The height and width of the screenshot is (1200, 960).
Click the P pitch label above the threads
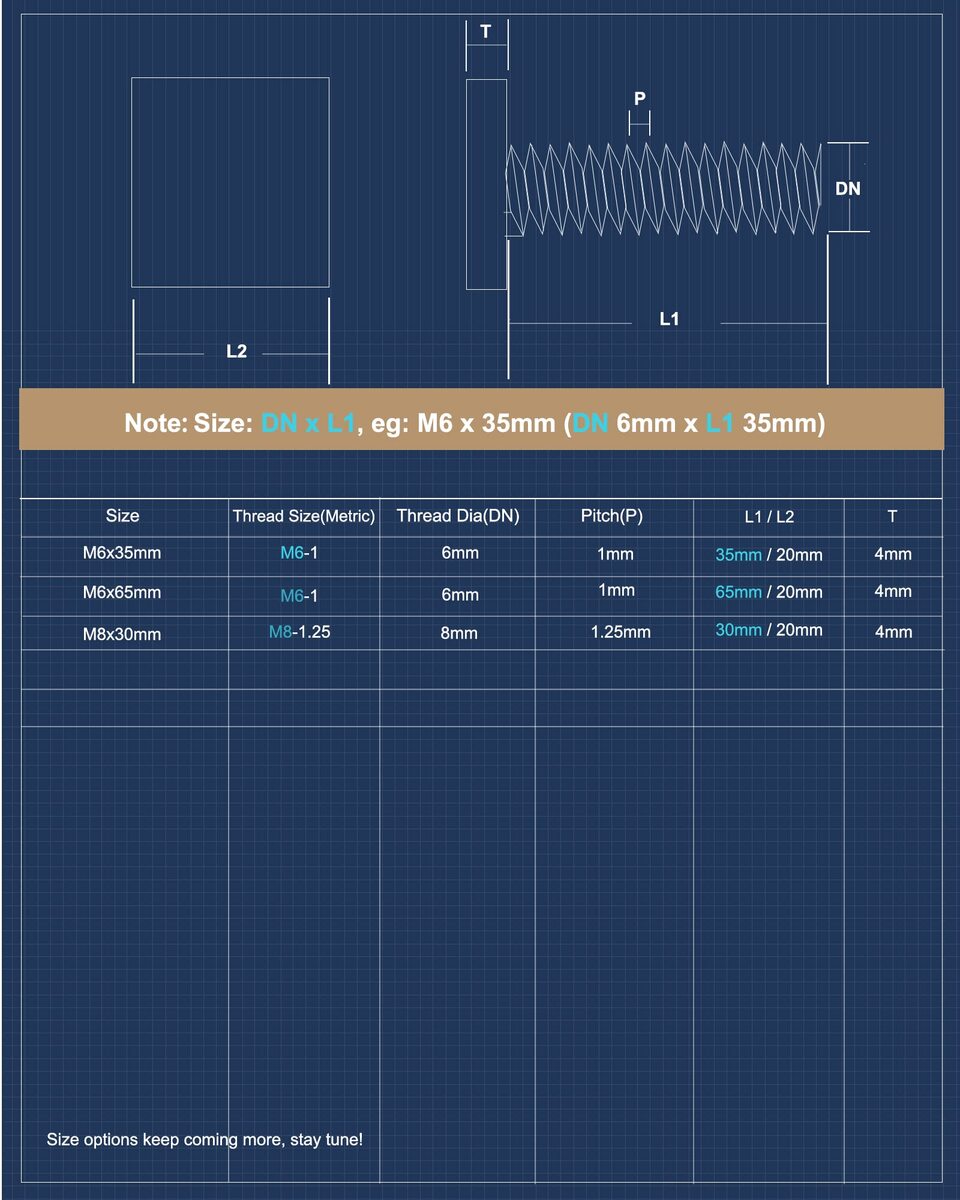(640, 98)
